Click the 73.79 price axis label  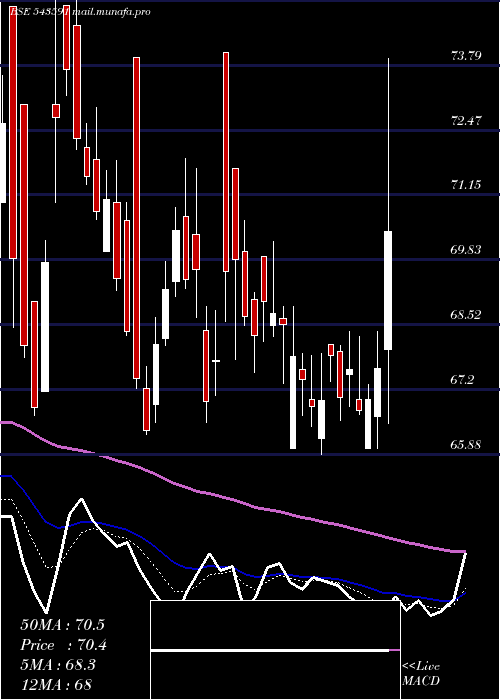click(466, 56)
